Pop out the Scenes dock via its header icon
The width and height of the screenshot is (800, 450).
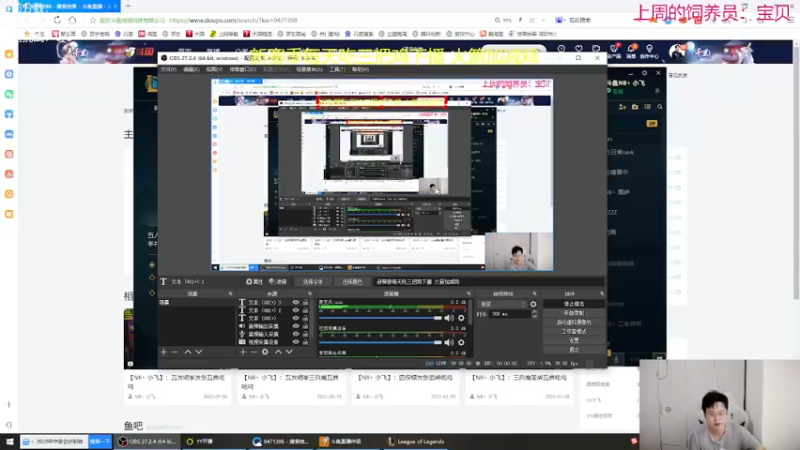(230, 294)
